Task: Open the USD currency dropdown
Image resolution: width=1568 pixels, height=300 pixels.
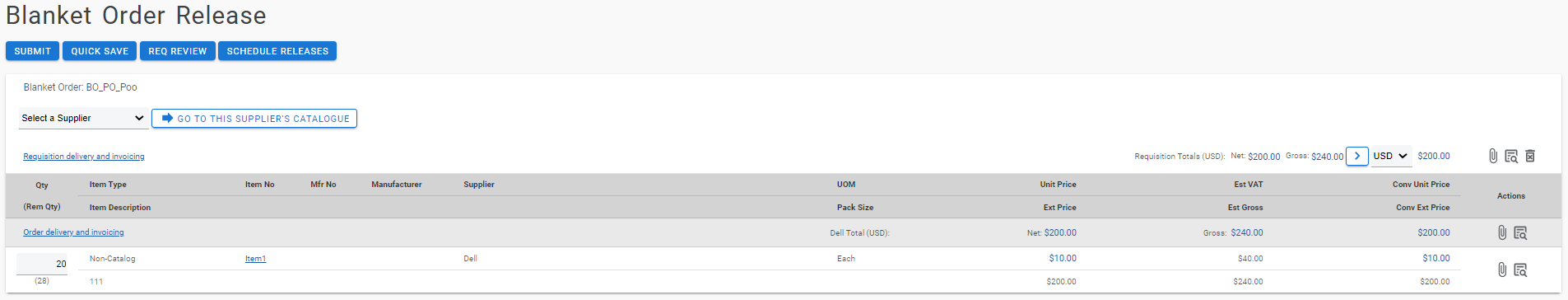Action: [1391, 156]
